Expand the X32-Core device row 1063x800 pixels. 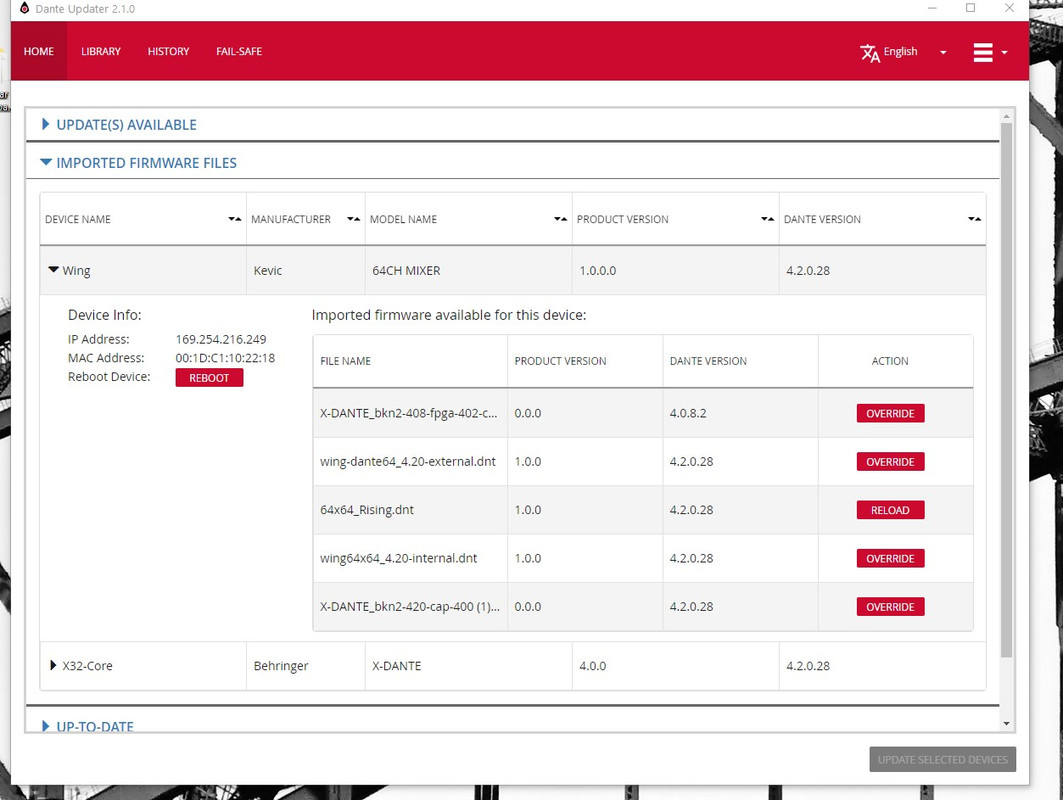coord(53,665)
